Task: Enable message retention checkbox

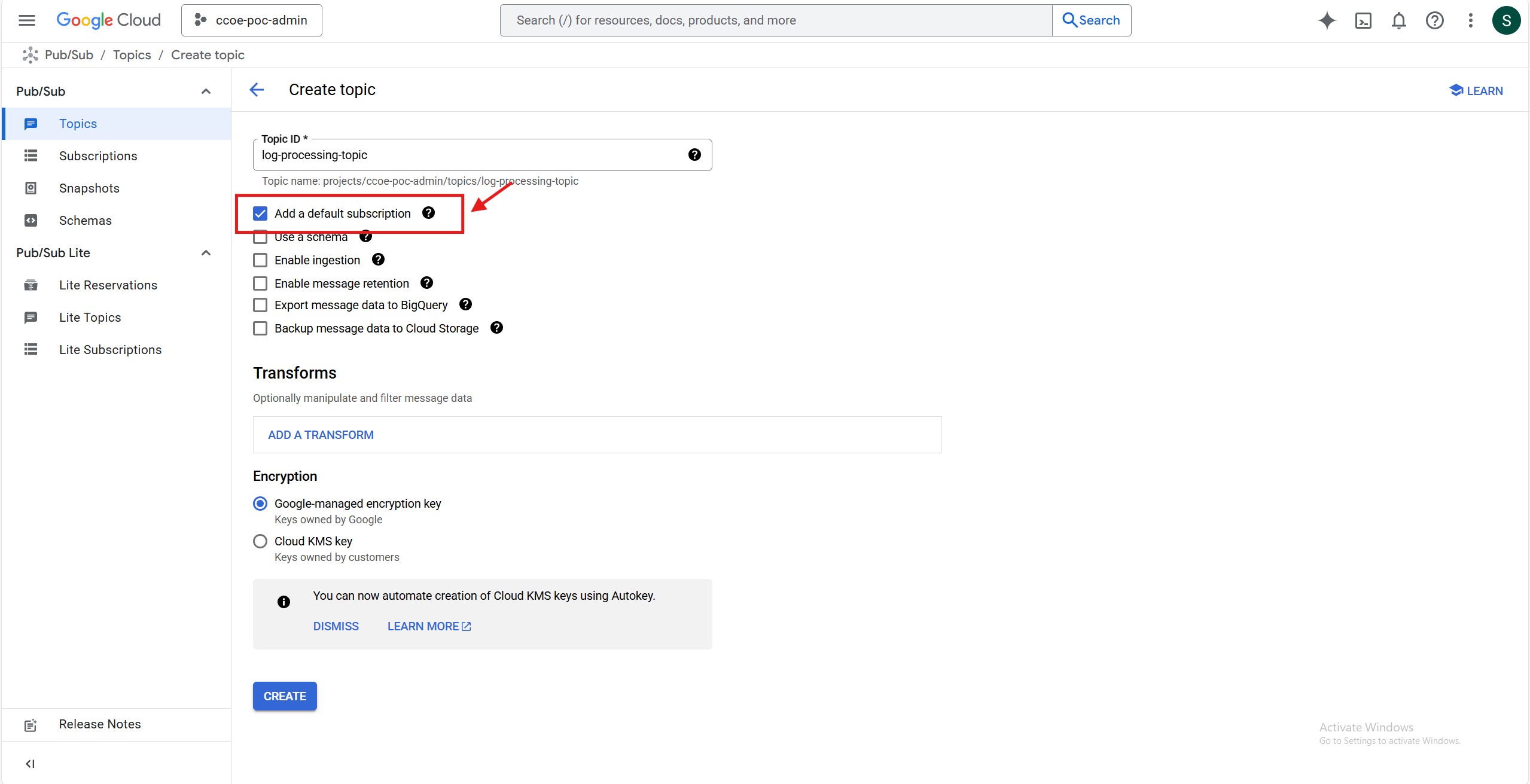Action: tap(260, 283)
